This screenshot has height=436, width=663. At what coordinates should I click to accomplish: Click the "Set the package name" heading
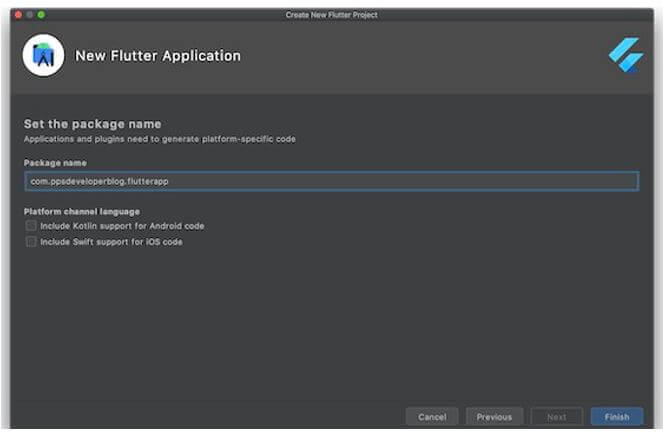pos(92,124)
